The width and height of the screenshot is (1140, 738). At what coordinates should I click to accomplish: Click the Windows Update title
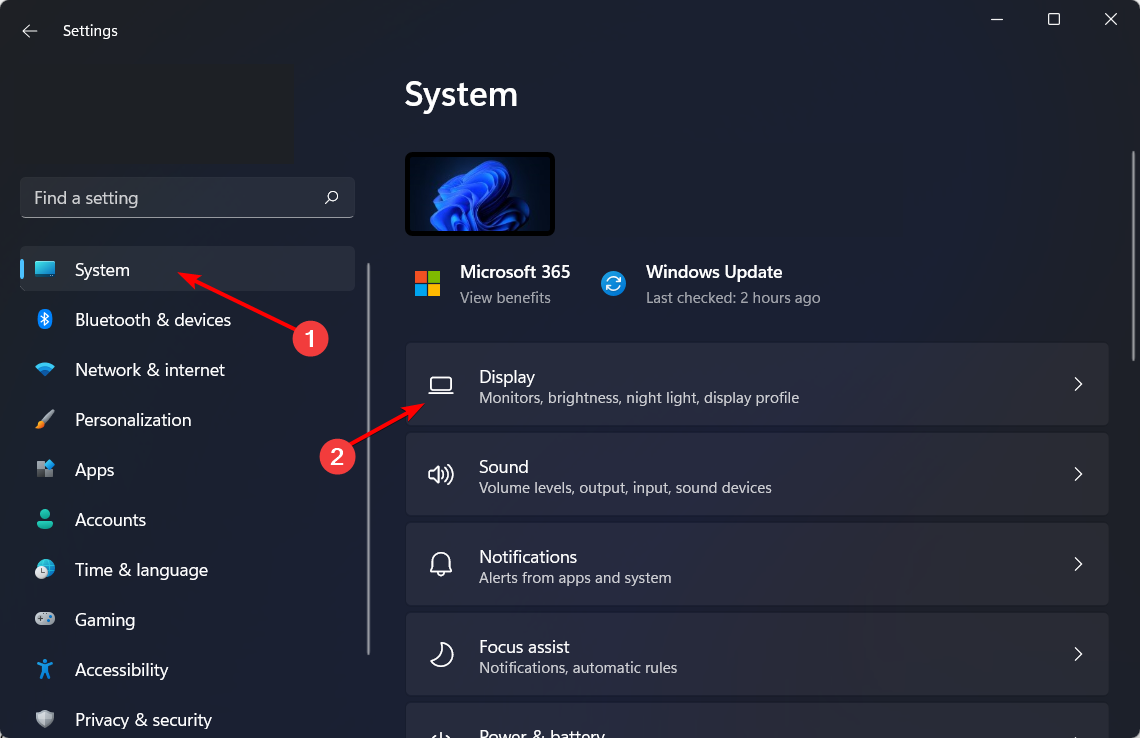714,272
